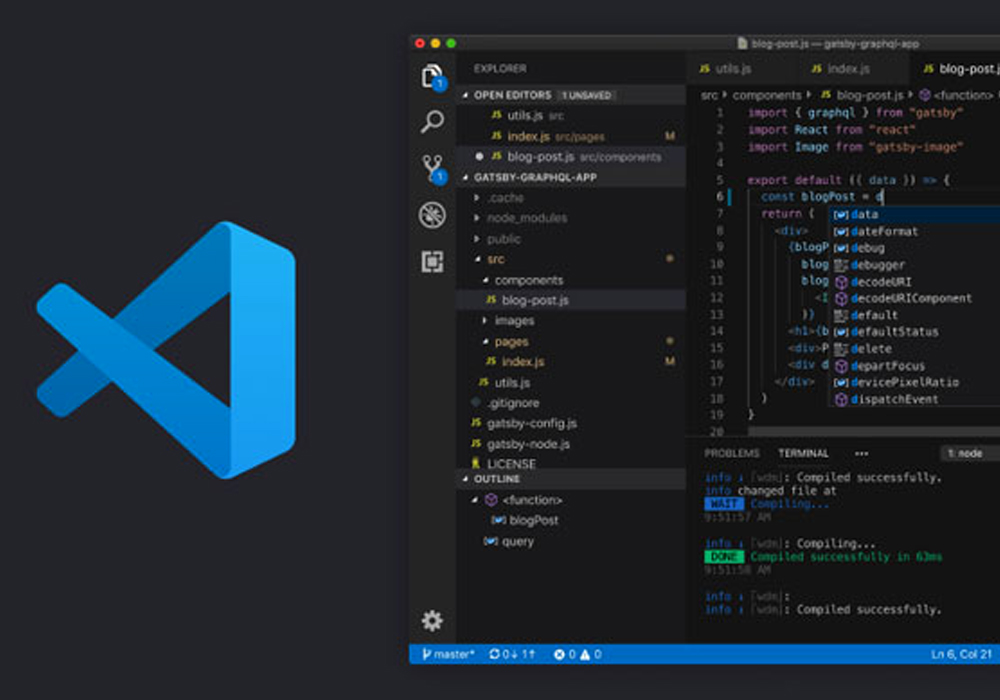Click the .gitignore file icon

coord(476,402)
